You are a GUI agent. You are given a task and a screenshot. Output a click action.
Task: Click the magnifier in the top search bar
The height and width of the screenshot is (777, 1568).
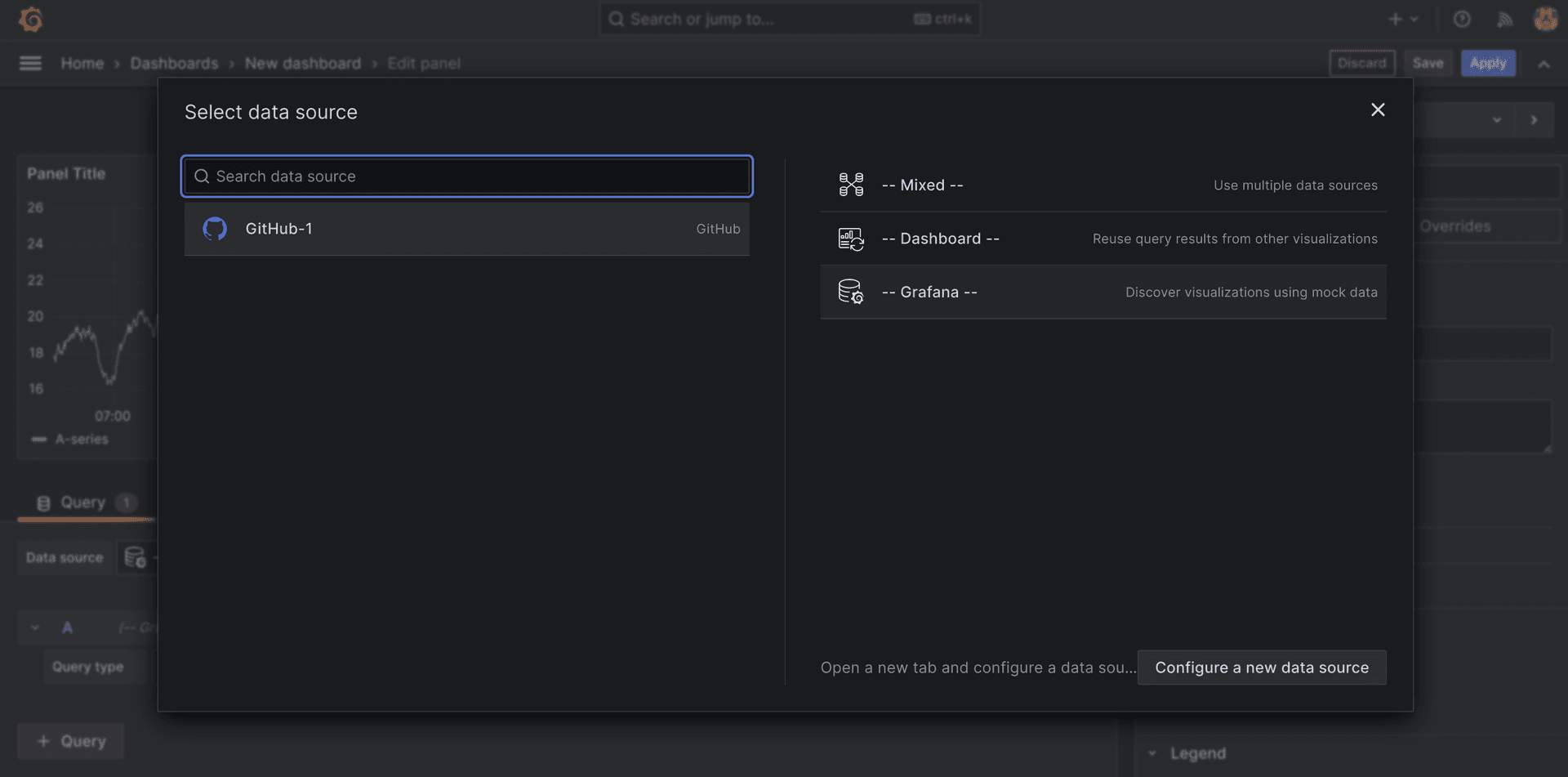(x=617, y=19)
